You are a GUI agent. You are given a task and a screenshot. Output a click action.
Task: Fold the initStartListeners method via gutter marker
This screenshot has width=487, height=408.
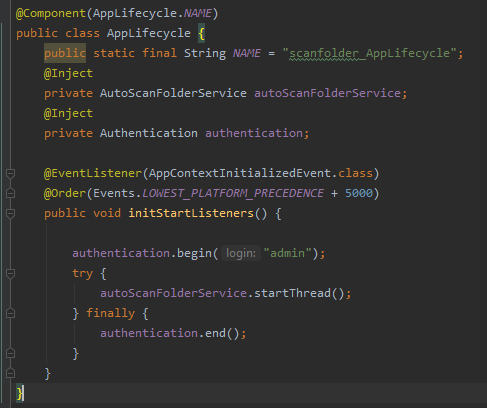(x=10, y=213)
